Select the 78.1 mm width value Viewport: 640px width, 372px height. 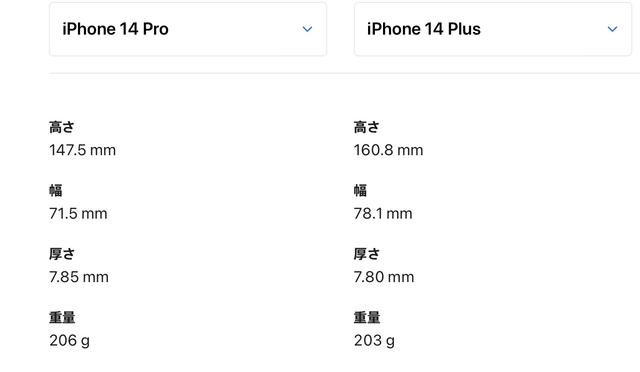383,214
